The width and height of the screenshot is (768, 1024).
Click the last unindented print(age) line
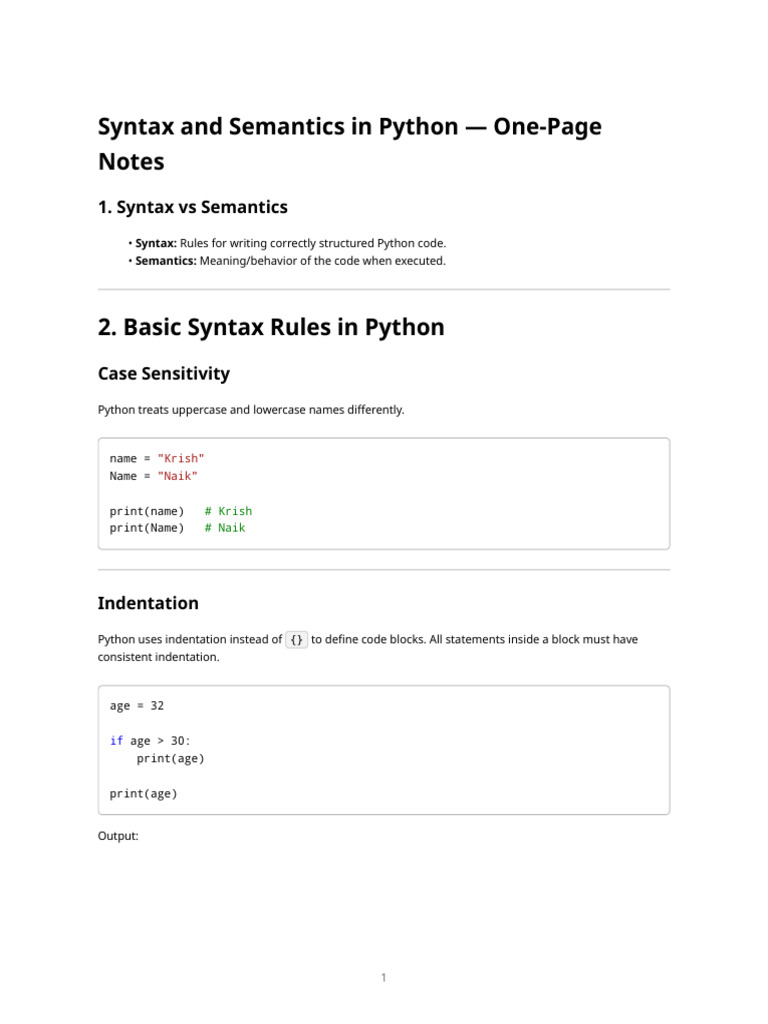144,794
